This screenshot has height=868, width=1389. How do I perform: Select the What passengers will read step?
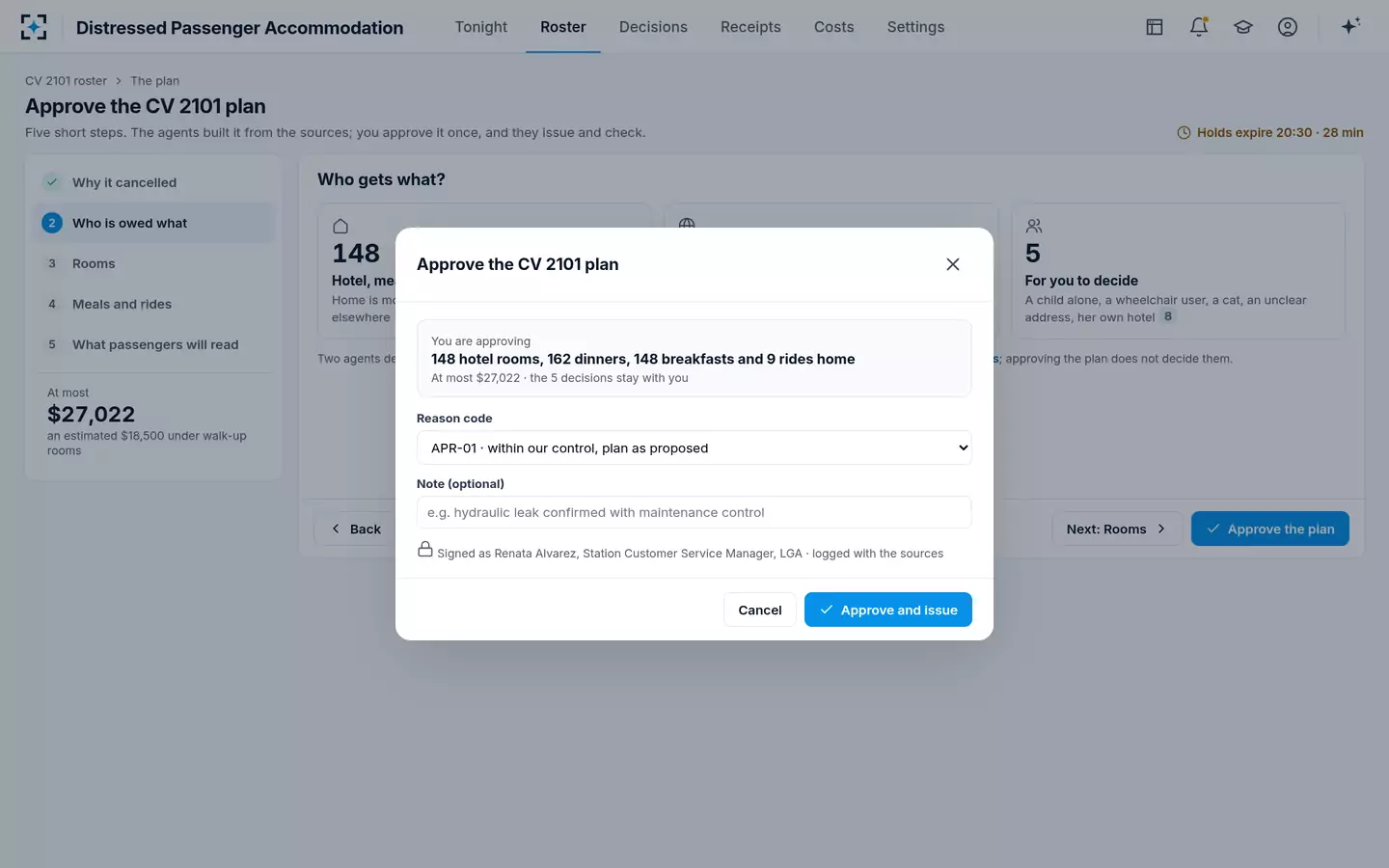(154, 344)
